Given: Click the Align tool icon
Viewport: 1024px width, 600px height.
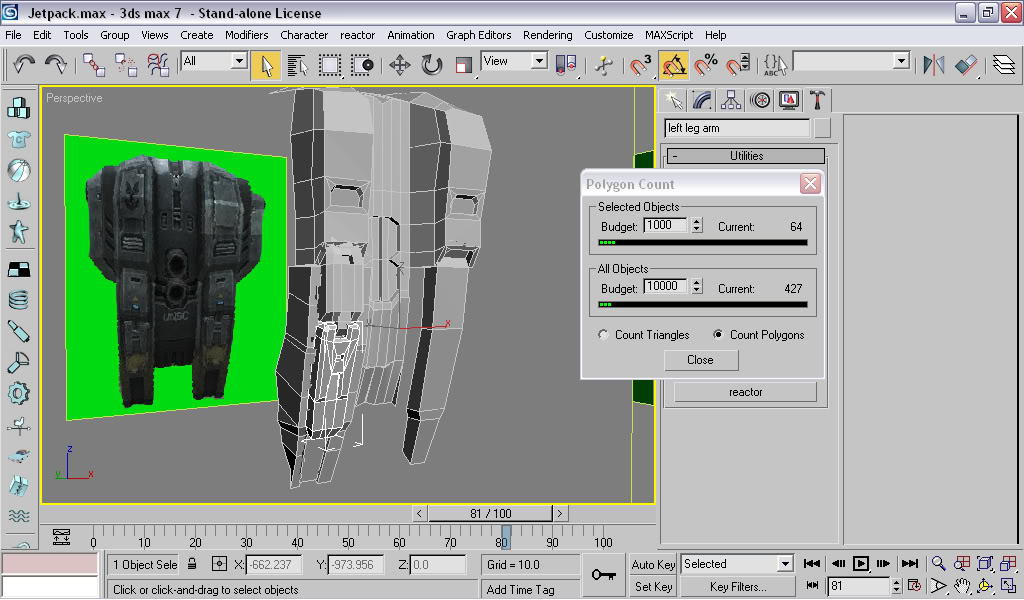Looking at the screenshot, I should click(x=966, y=65).
